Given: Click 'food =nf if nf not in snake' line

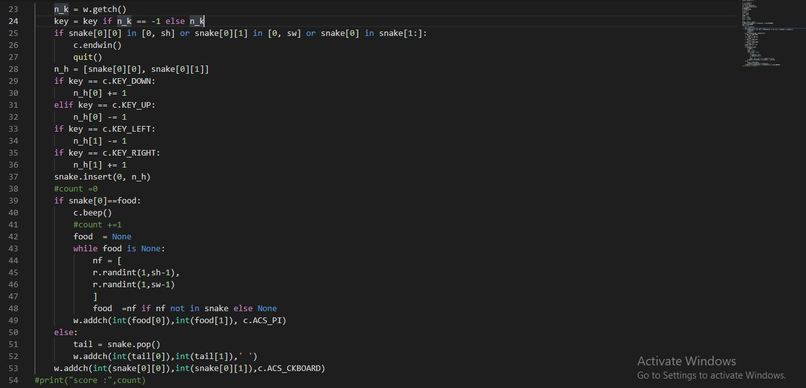Looking at the screenshot, I should [185, 308].
